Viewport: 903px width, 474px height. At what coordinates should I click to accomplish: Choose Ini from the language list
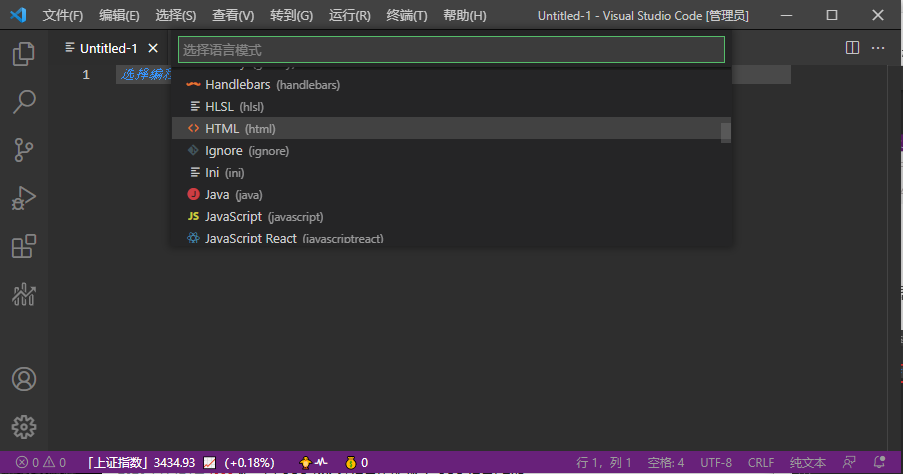pos(452,173)
